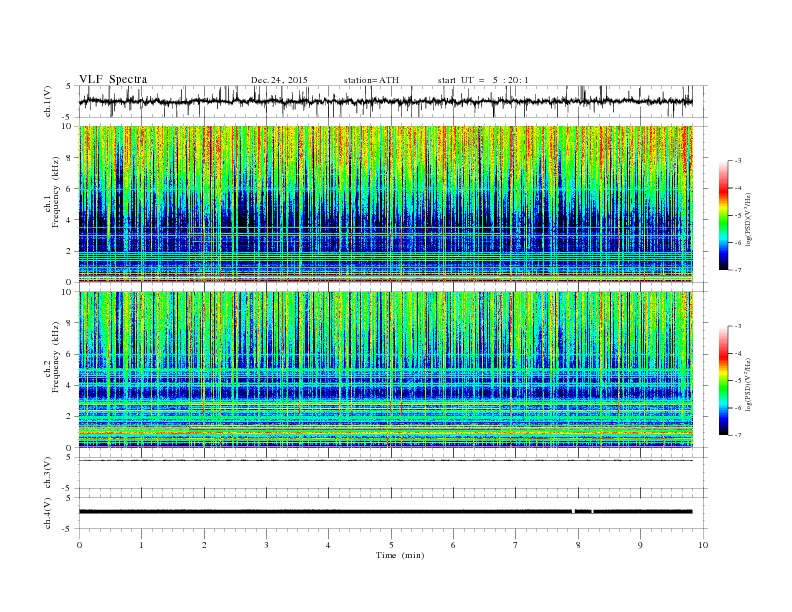Click the "1" minute tick label on time axis
792x612 pixels.
141,545
